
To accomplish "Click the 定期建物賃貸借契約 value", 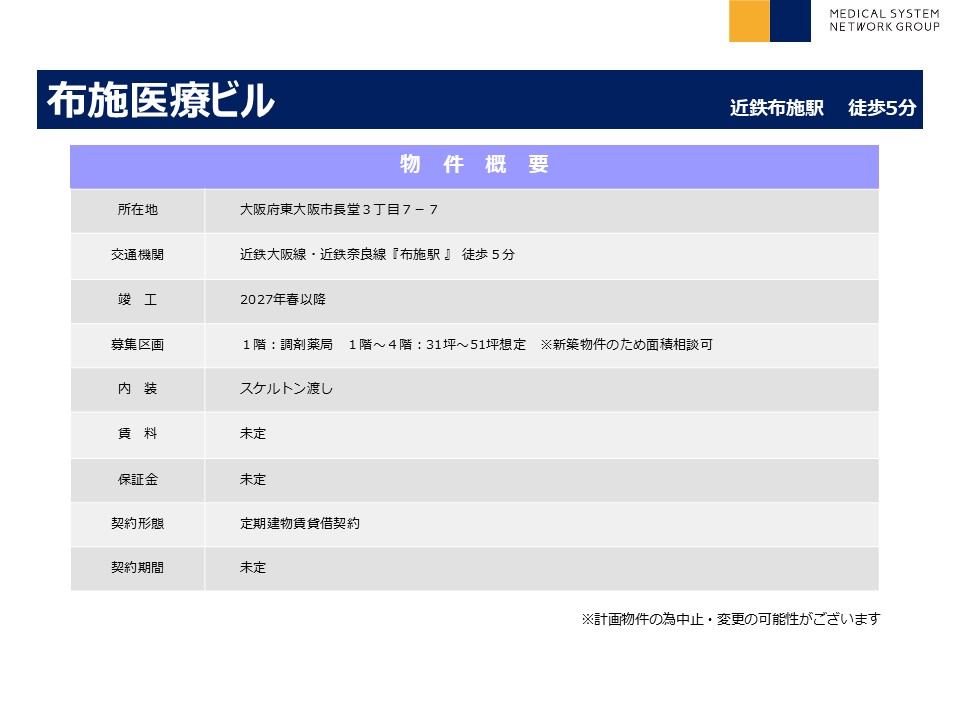I will coord(299,523).
